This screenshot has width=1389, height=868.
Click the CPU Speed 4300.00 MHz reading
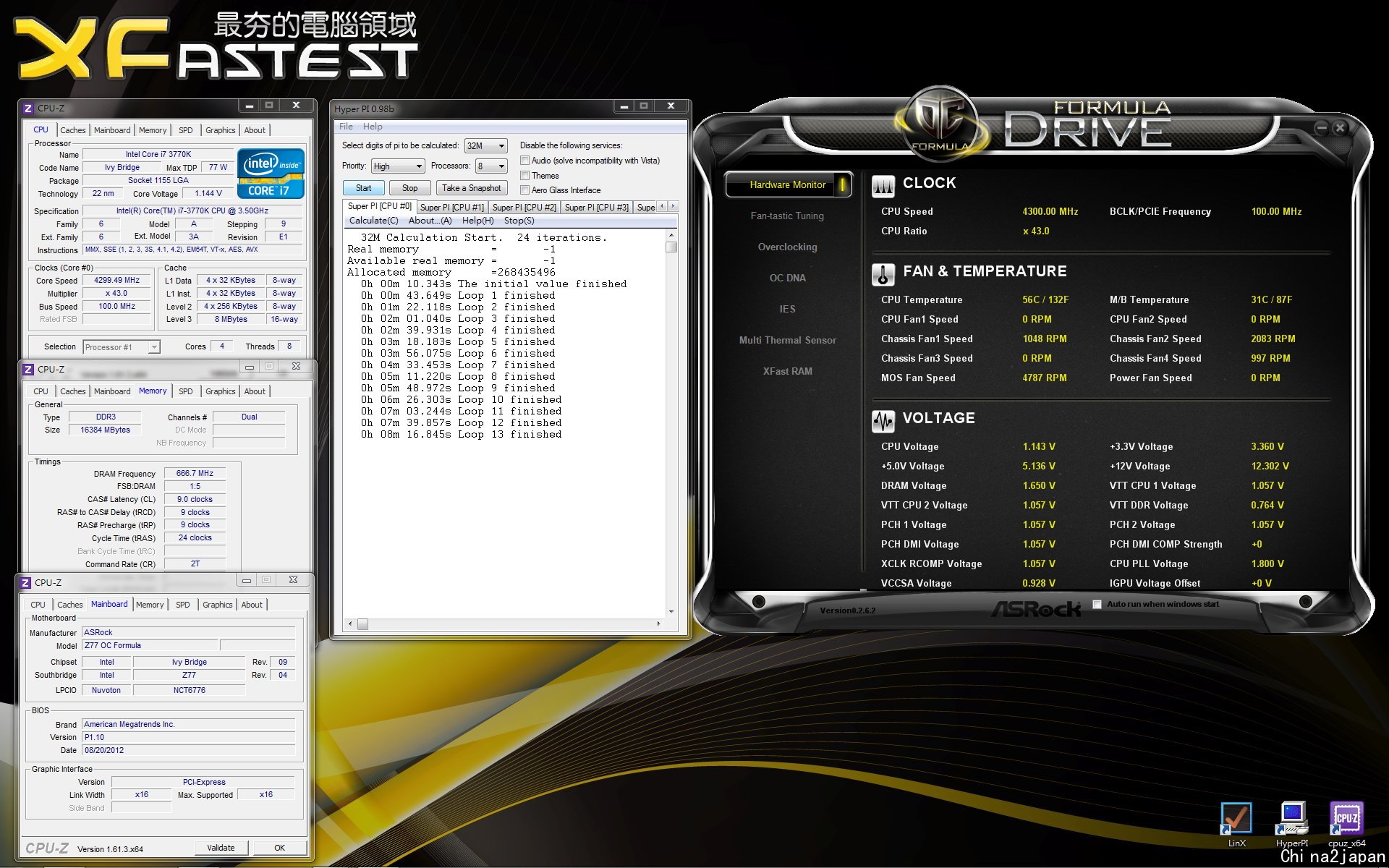pyautogui.click(x=1050, y=211)
